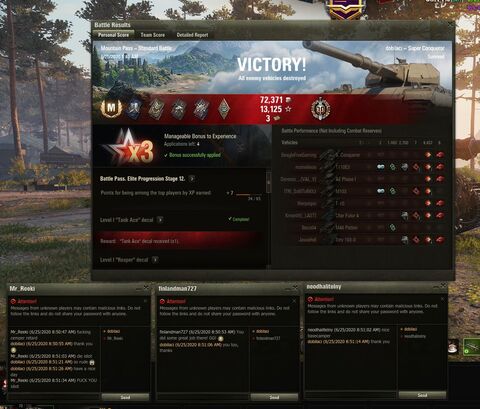Select the Personal Score tab
This screenshot has height=409, width=480.
pos(113,35)
